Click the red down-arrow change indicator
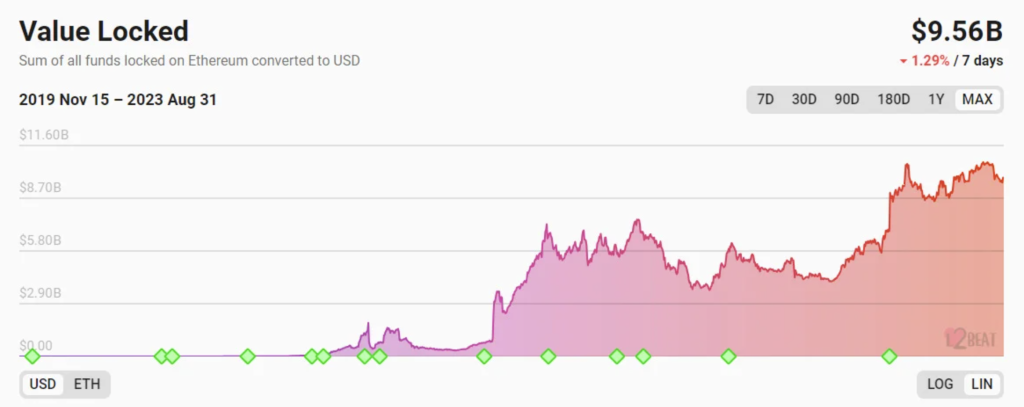Viewport: 1024px width, 407px height. (x=903, y=61)
